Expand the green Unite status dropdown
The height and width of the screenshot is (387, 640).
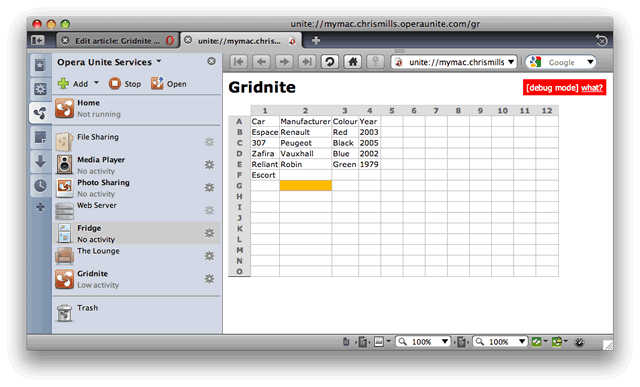(545, 341)
